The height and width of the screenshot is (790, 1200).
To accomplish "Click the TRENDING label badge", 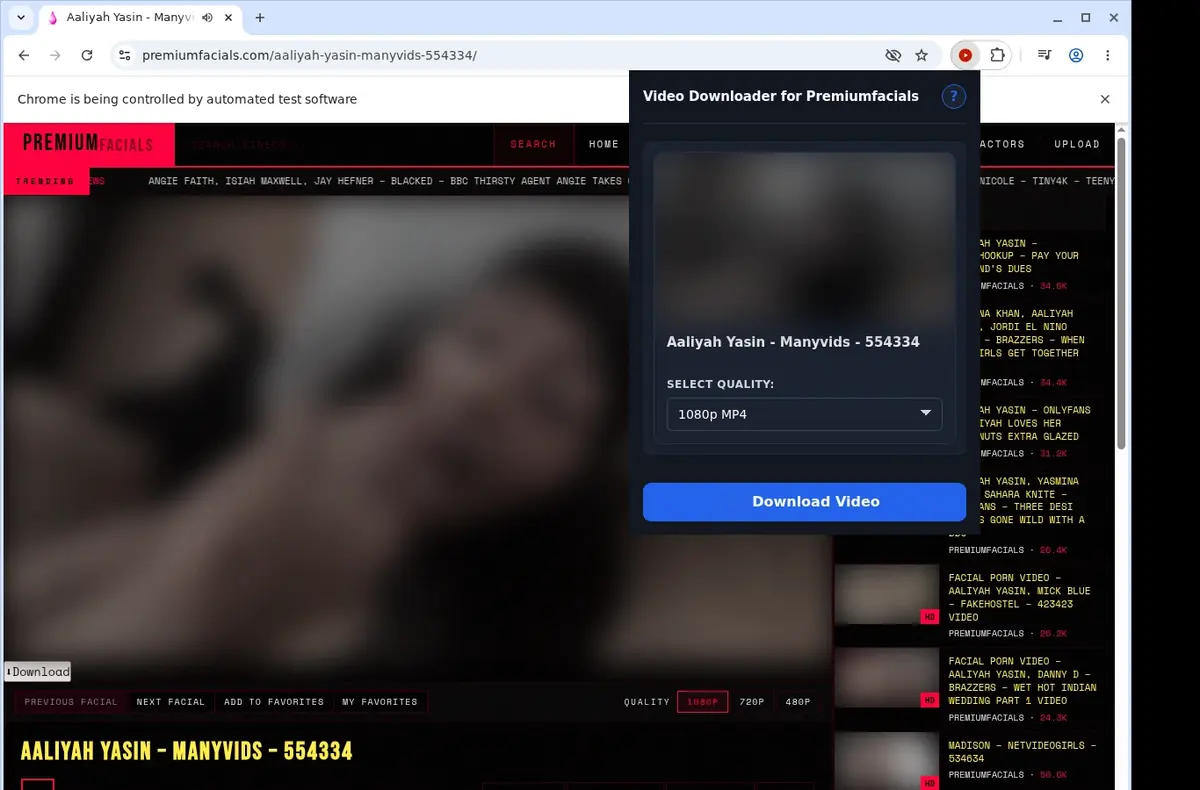I will 45,181.
